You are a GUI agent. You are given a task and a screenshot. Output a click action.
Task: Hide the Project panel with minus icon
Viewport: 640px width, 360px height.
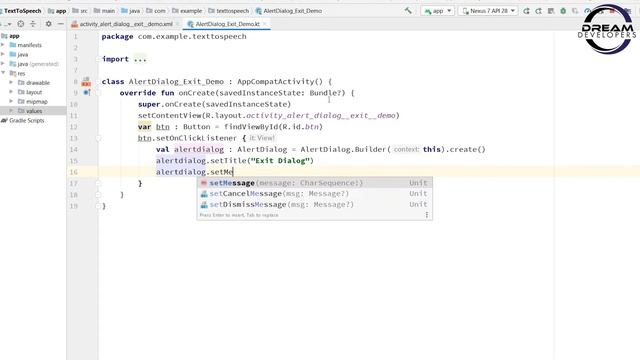click(x=60, y=24)
